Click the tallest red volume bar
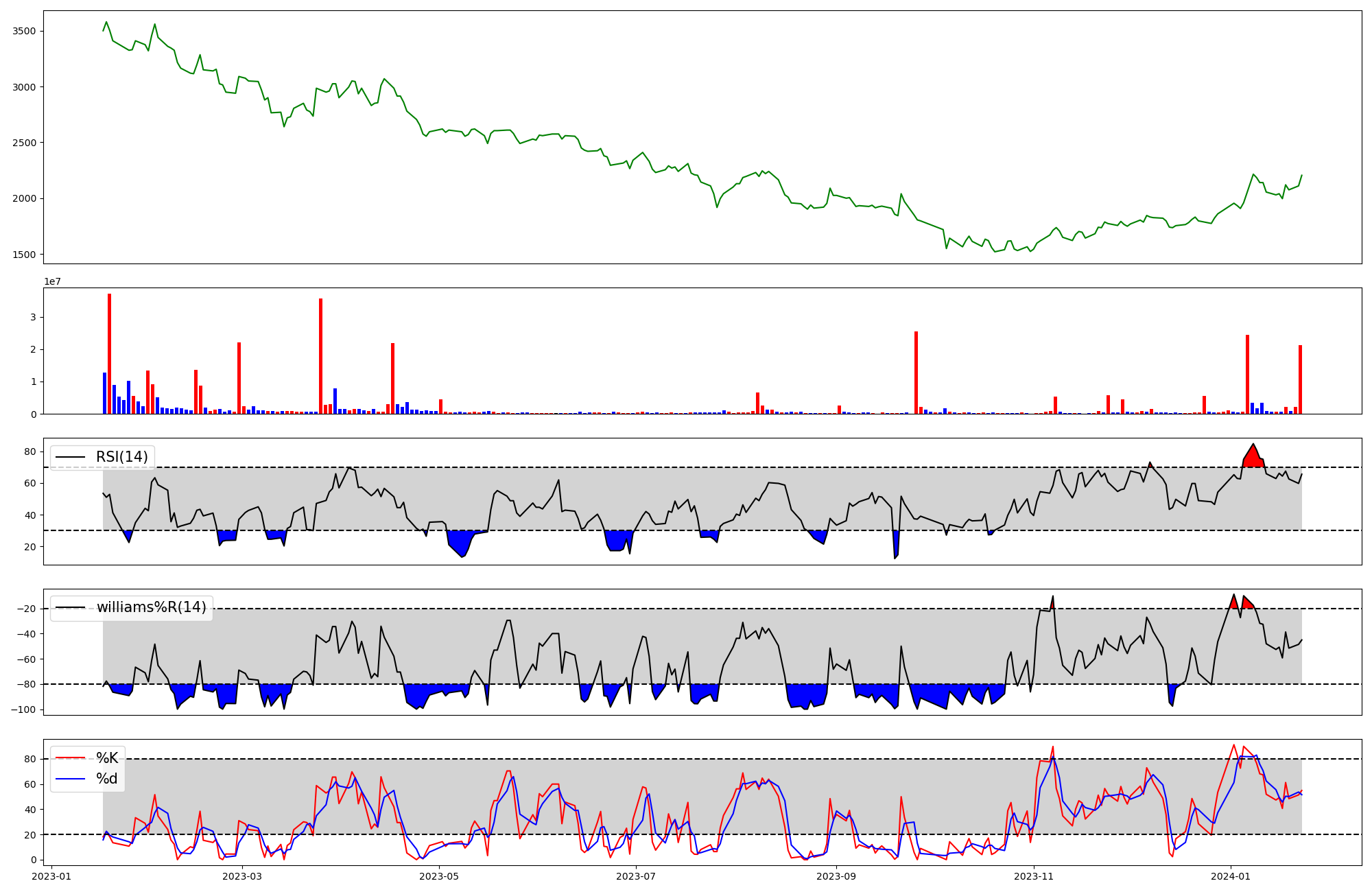 [109, 354]
